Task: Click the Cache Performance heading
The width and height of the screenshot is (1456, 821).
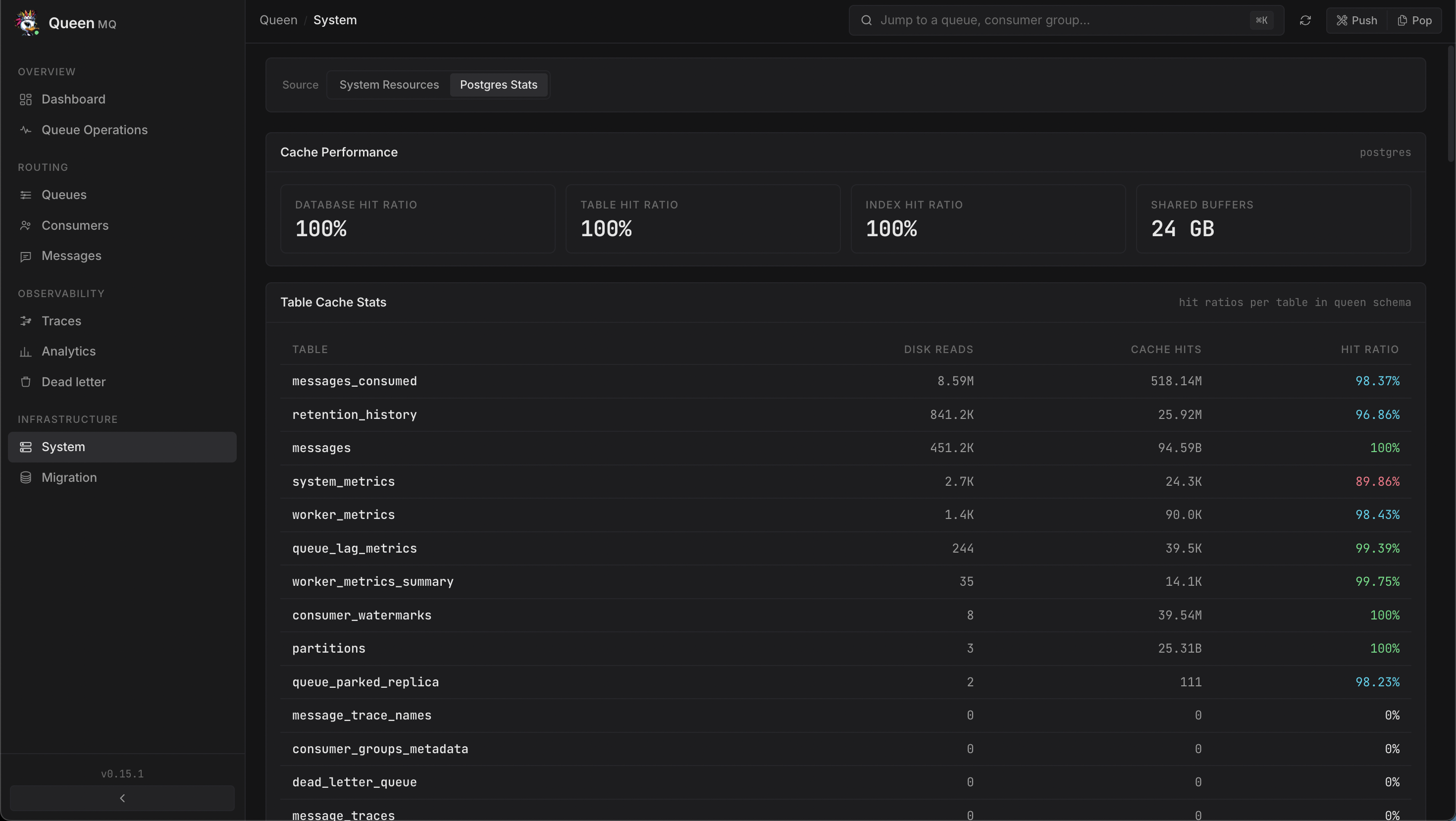Action: (x=339, y=153)
